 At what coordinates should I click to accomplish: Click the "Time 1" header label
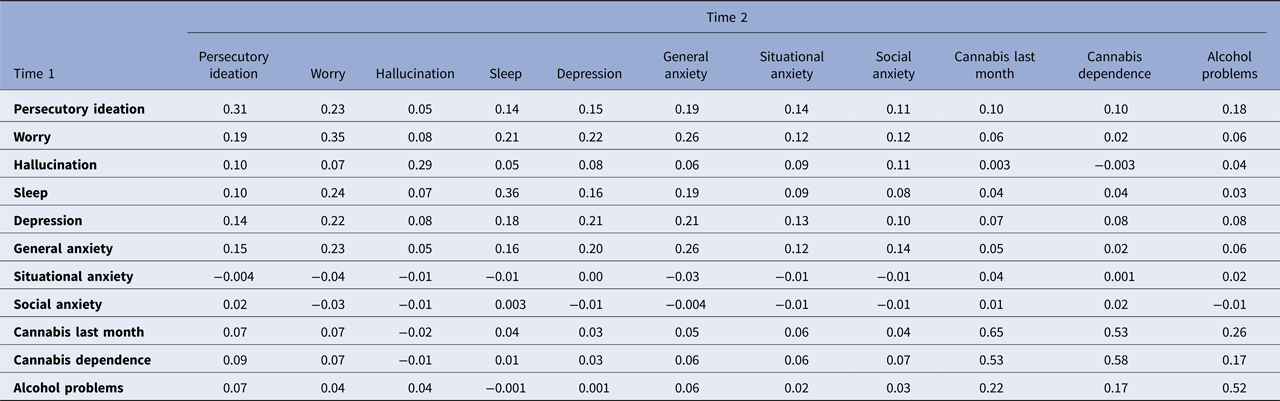click(x=37, y=73)
